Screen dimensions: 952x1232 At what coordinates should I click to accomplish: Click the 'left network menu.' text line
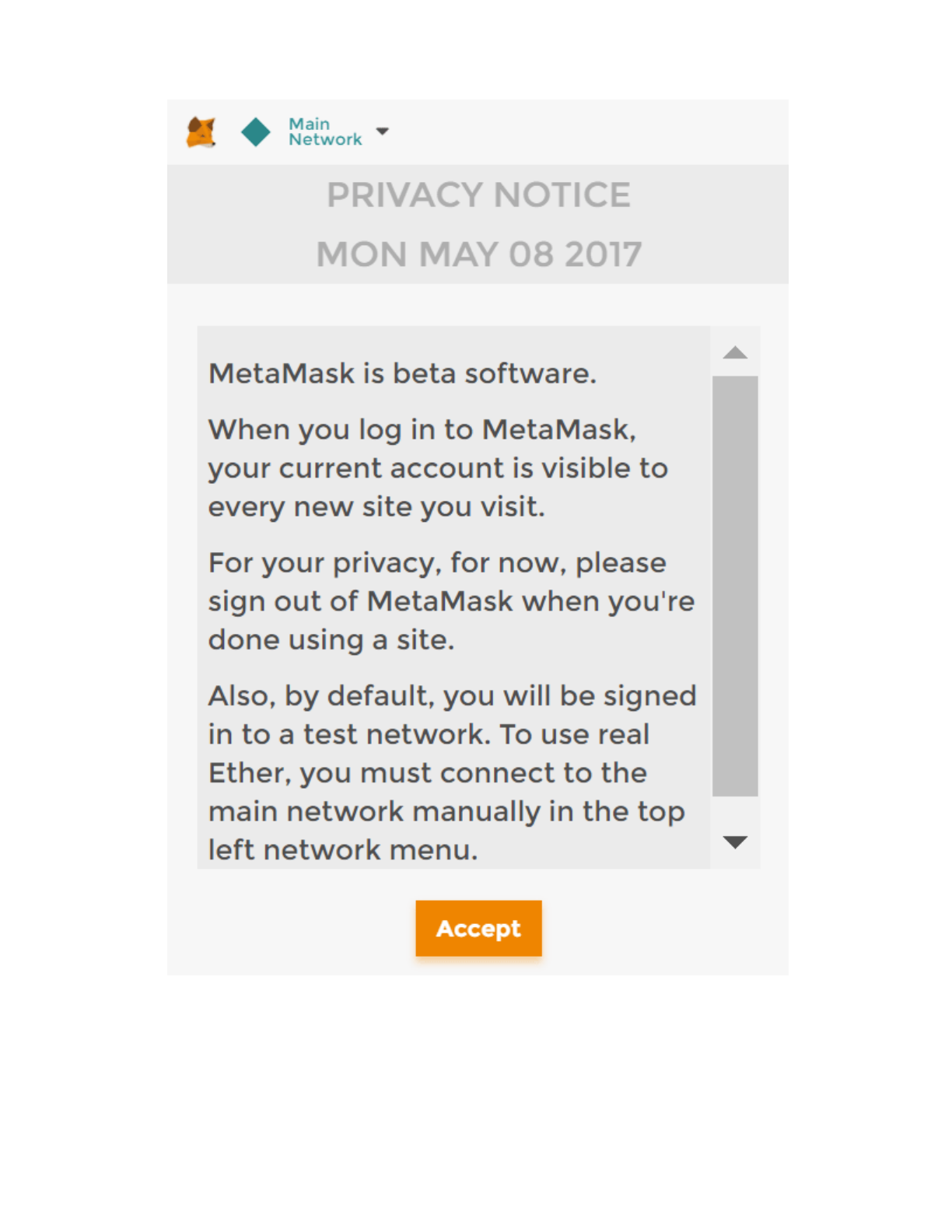pyautogui.click(x=342, y=850)
